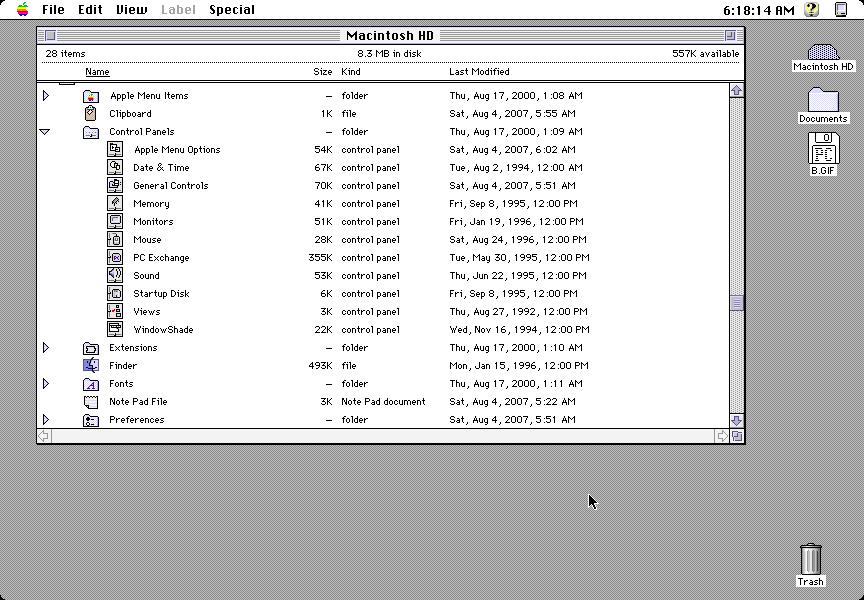Click the Preferences folder icon

coord(91,420)
